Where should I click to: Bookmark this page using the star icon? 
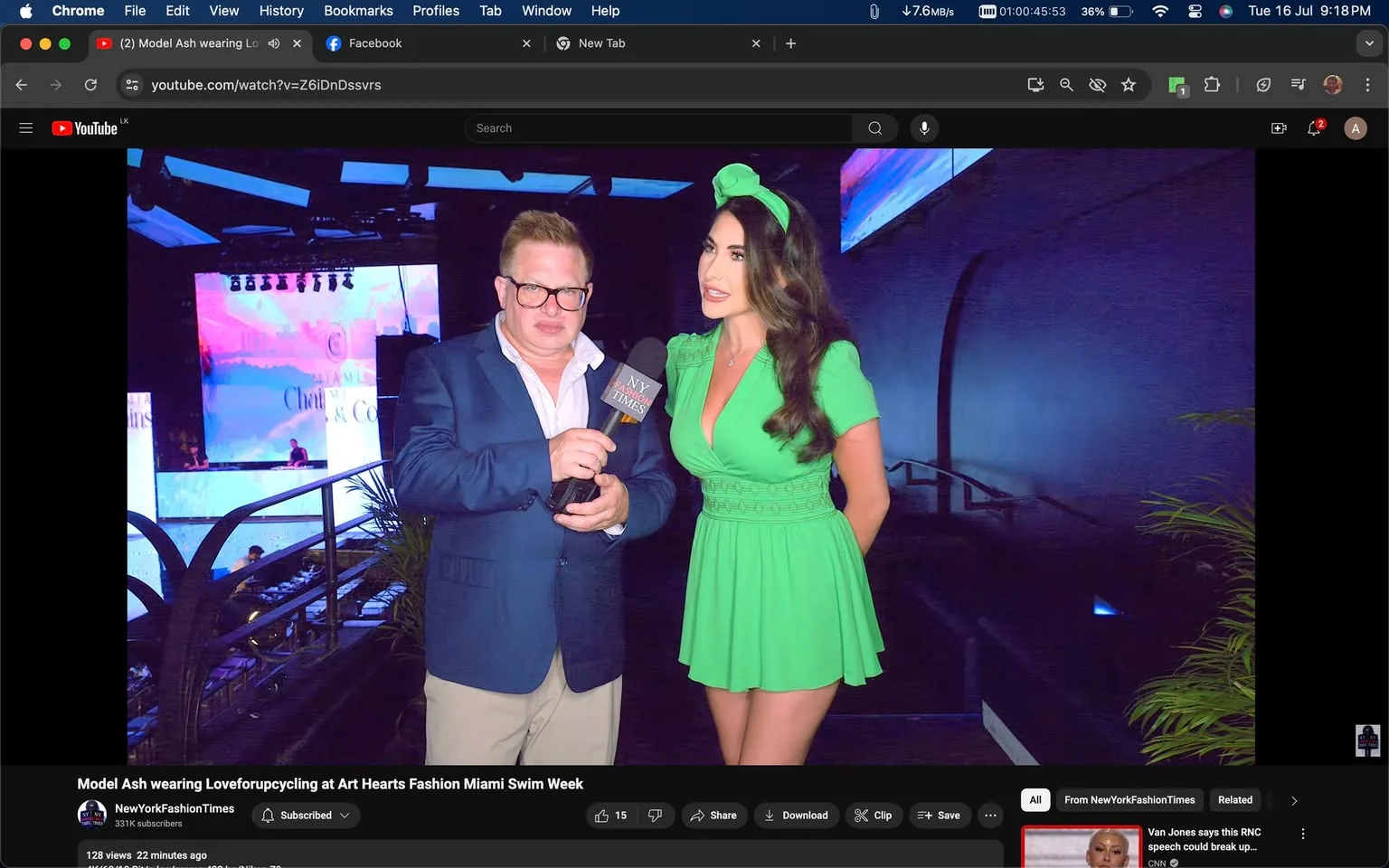[1128, 84]
